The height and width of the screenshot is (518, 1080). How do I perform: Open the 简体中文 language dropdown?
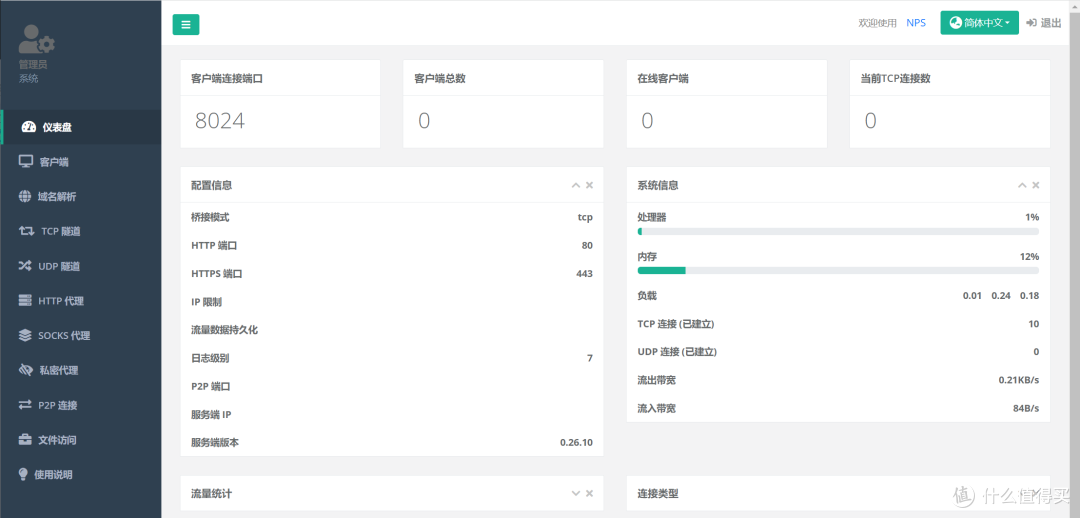(979, 23)
